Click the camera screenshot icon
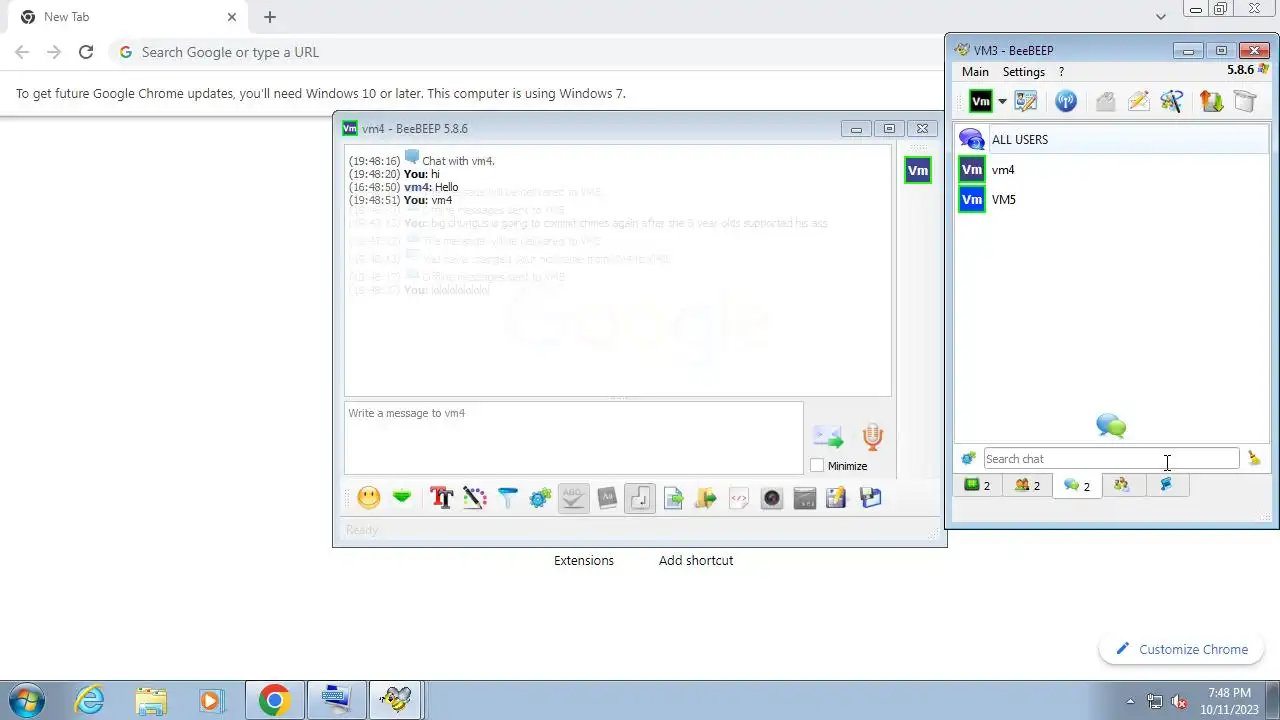Screen dimensions: 1280x720 pos(772,497)
